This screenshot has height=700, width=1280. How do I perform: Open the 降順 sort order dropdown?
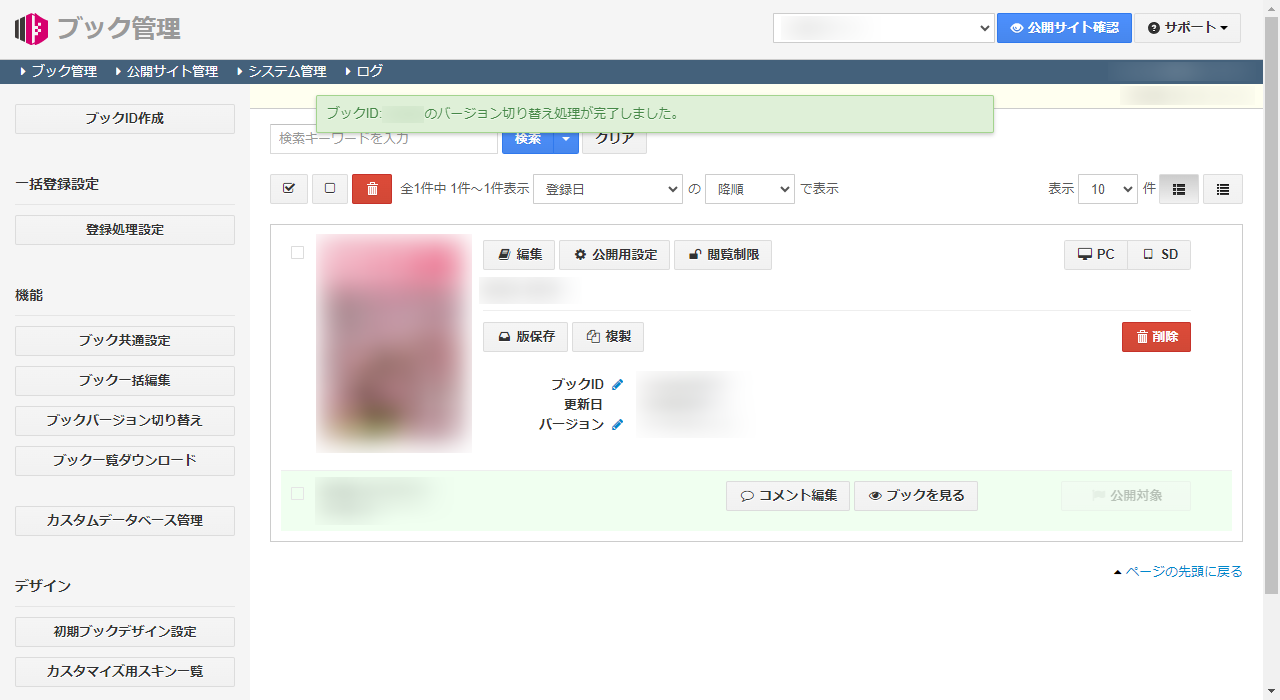(749, 189)
